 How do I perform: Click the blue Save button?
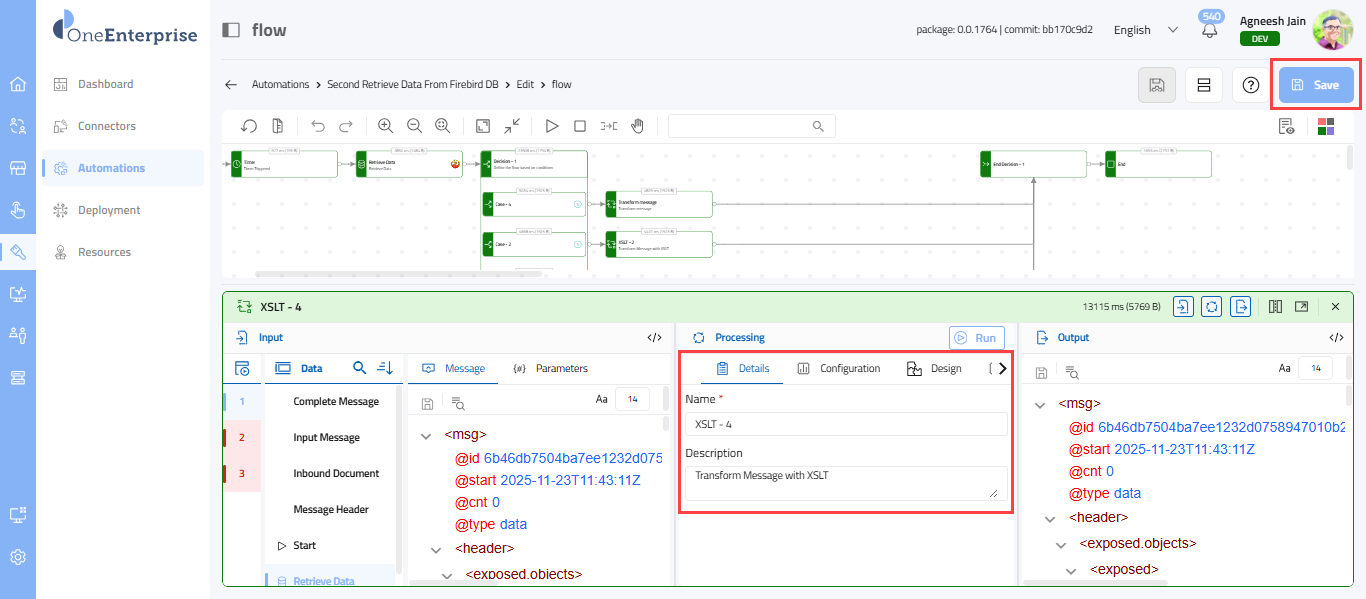[1315, 85]
